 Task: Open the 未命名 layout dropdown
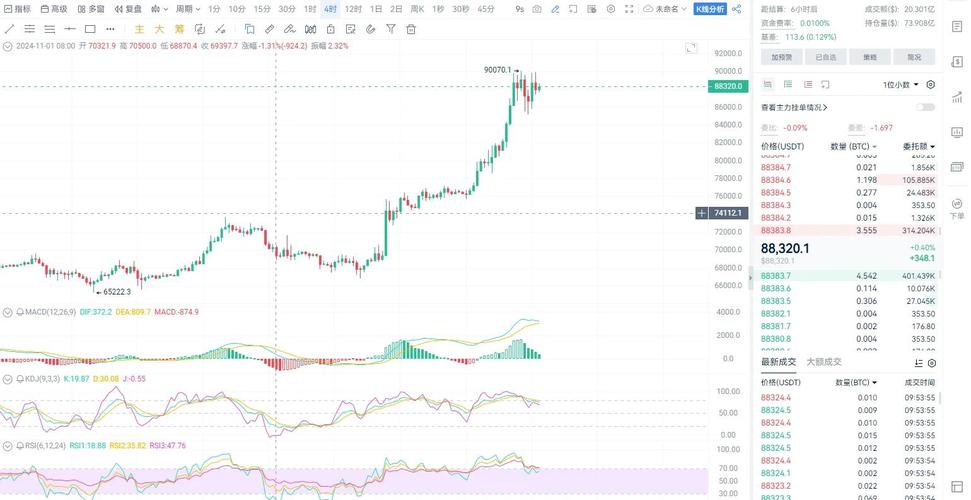tap(665, 9)
